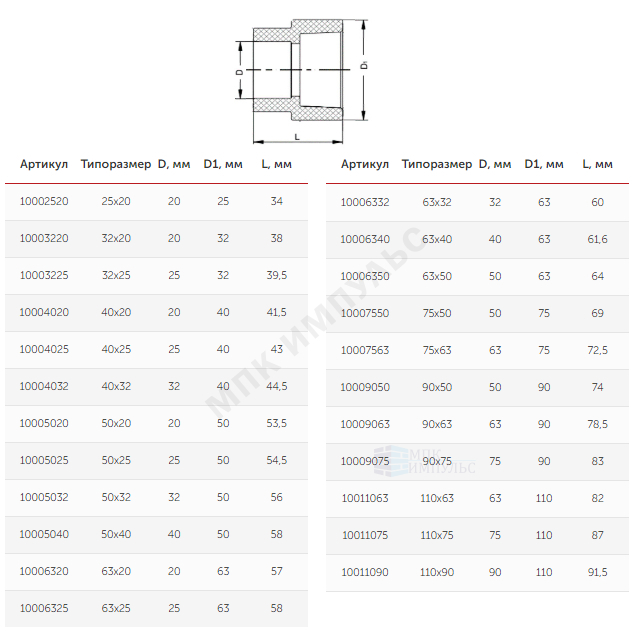
Task: Click article number 10011063
Action: 365,498
